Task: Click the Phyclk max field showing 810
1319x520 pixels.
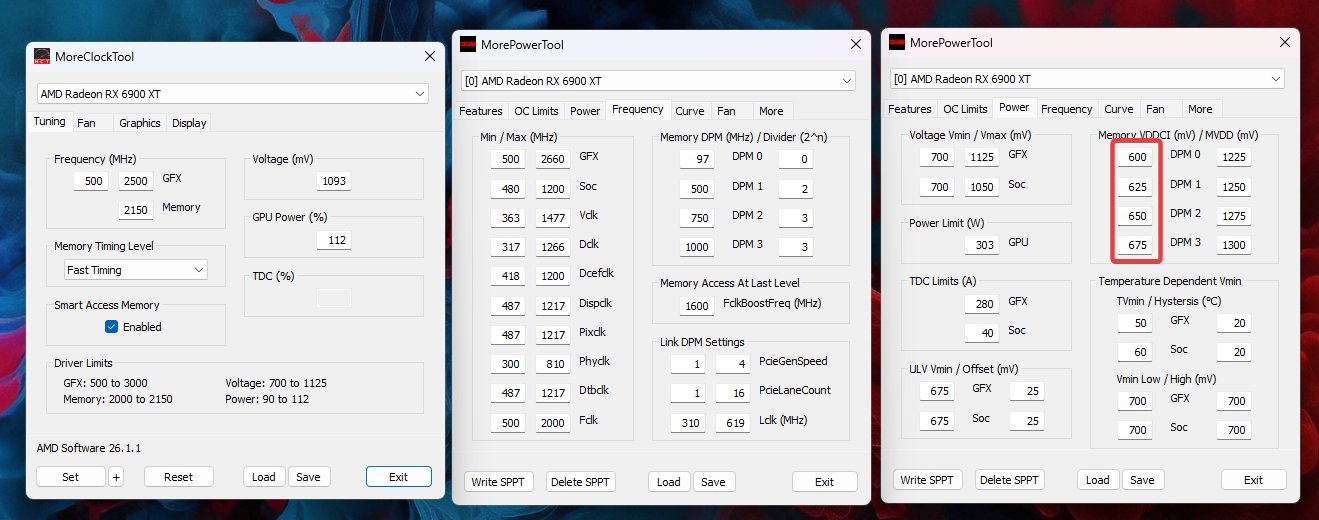Action: point(553,364)
